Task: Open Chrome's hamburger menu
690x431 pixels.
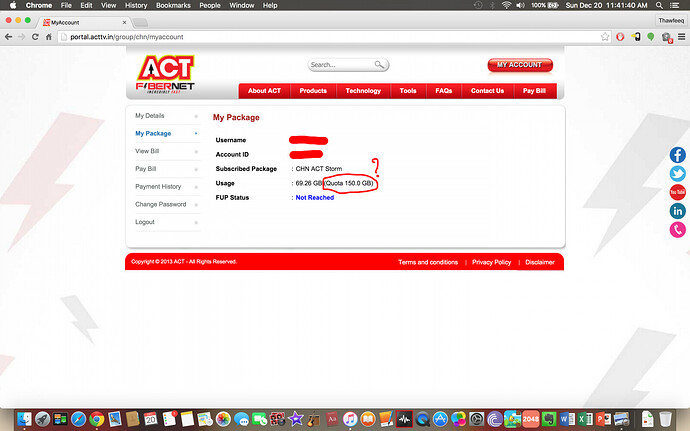Action: [x=681, y=37]
